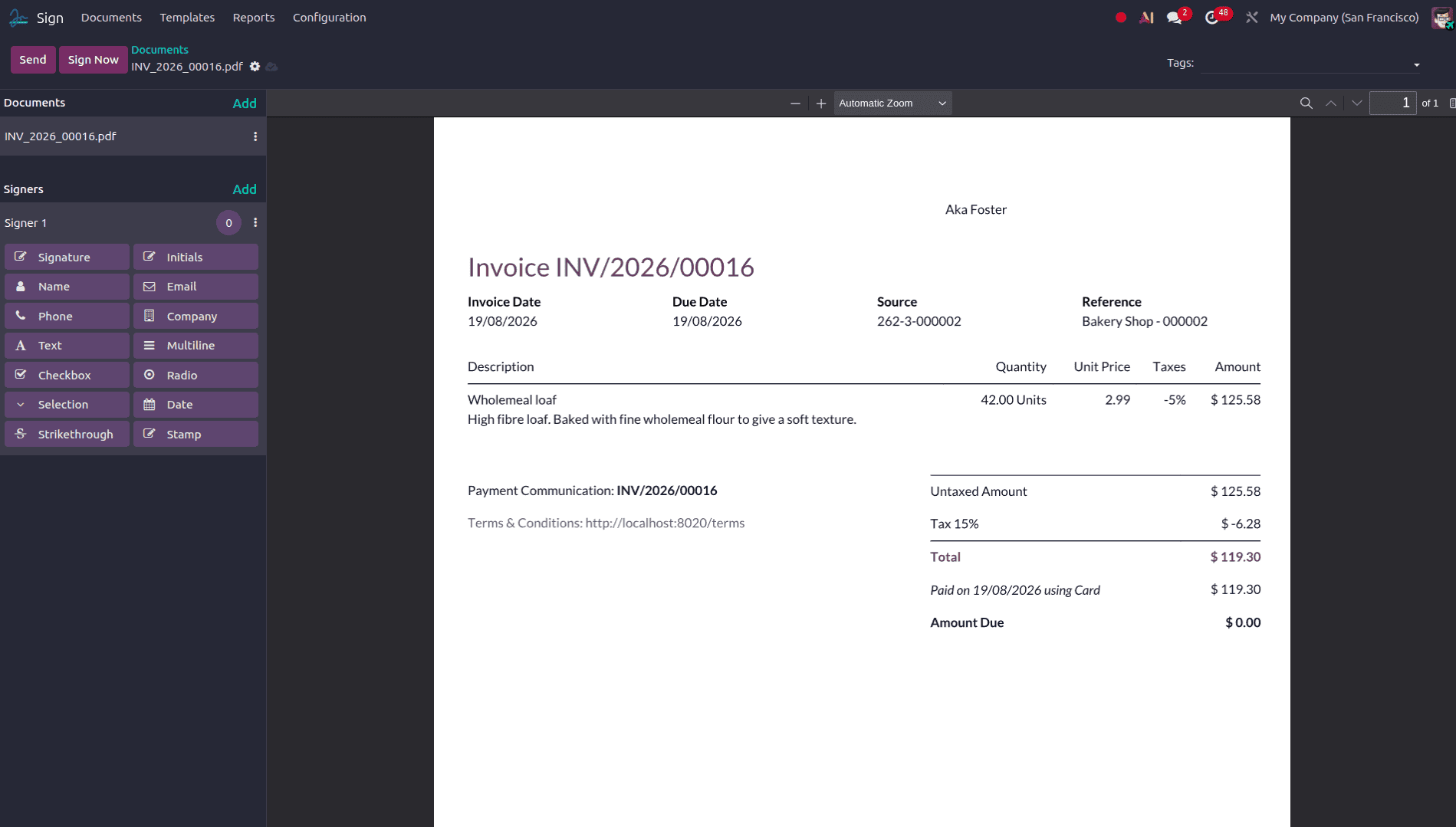The image size is (1456, 827).
Task: Click the Sign app title
Action: 50,17
